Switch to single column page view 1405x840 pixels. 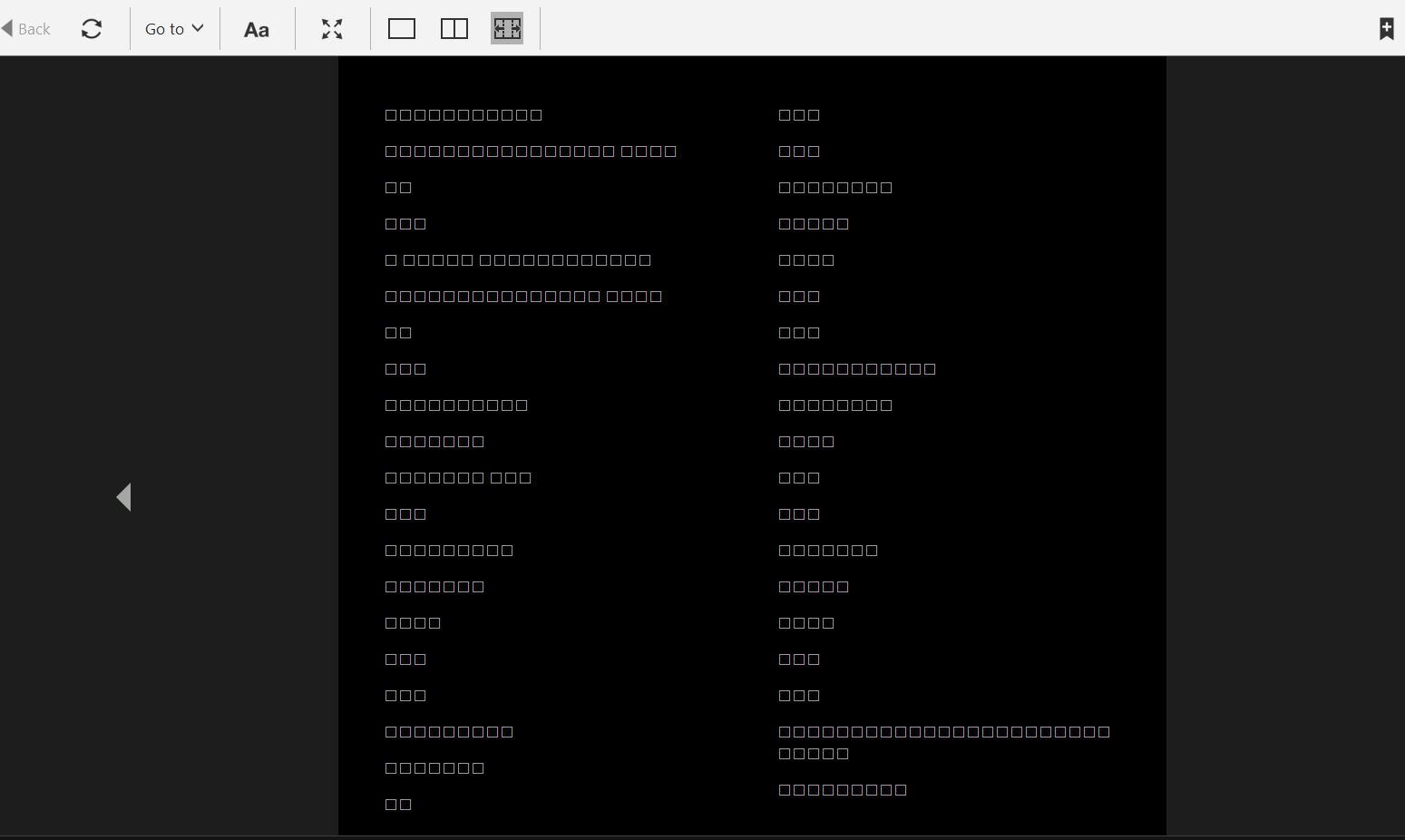point(401,29)
